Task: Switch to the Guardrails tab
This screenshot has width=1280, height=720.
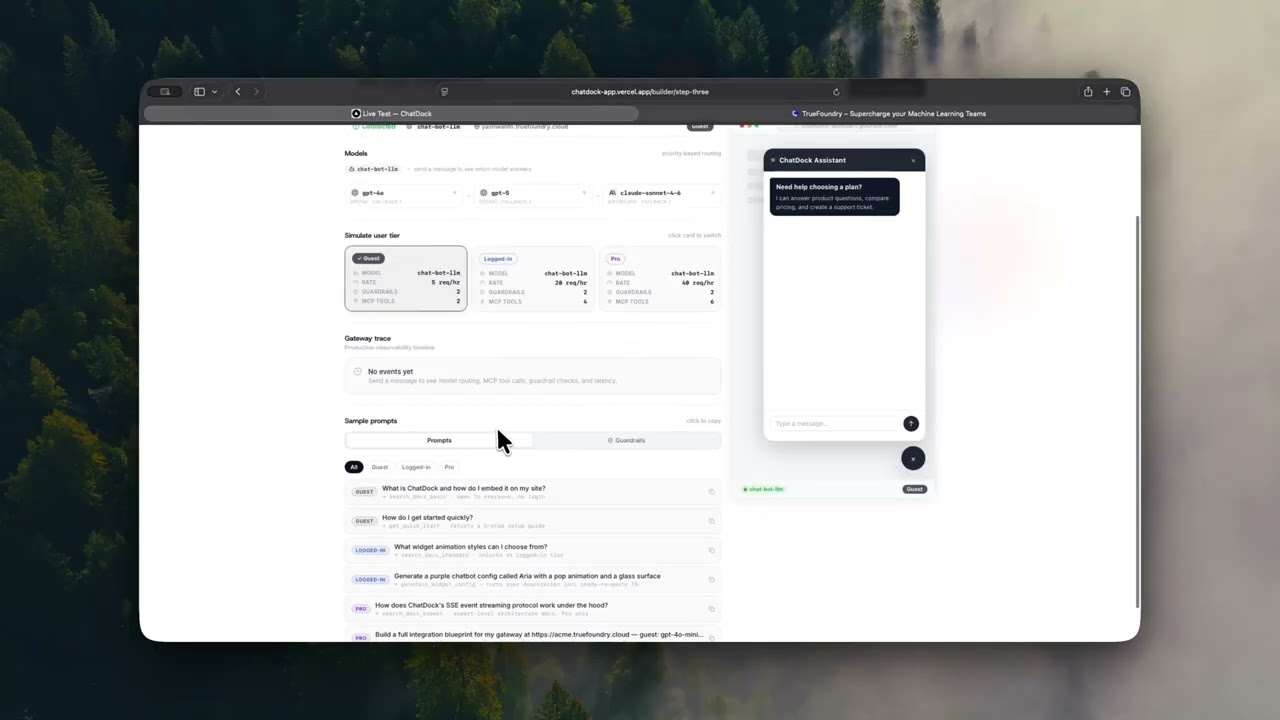Action: (x=627, y=440)
